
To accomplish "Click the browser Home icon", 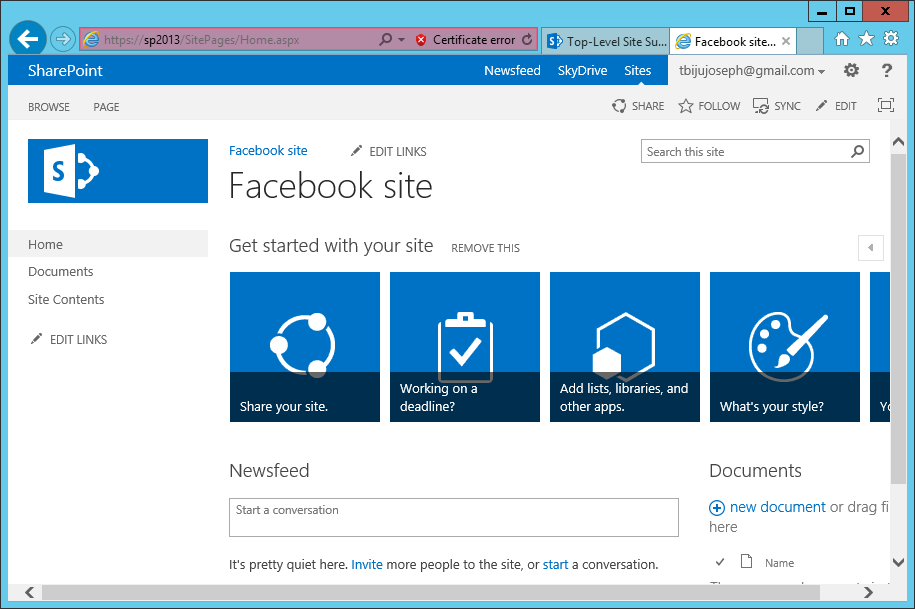I will [x=841, y=39].
